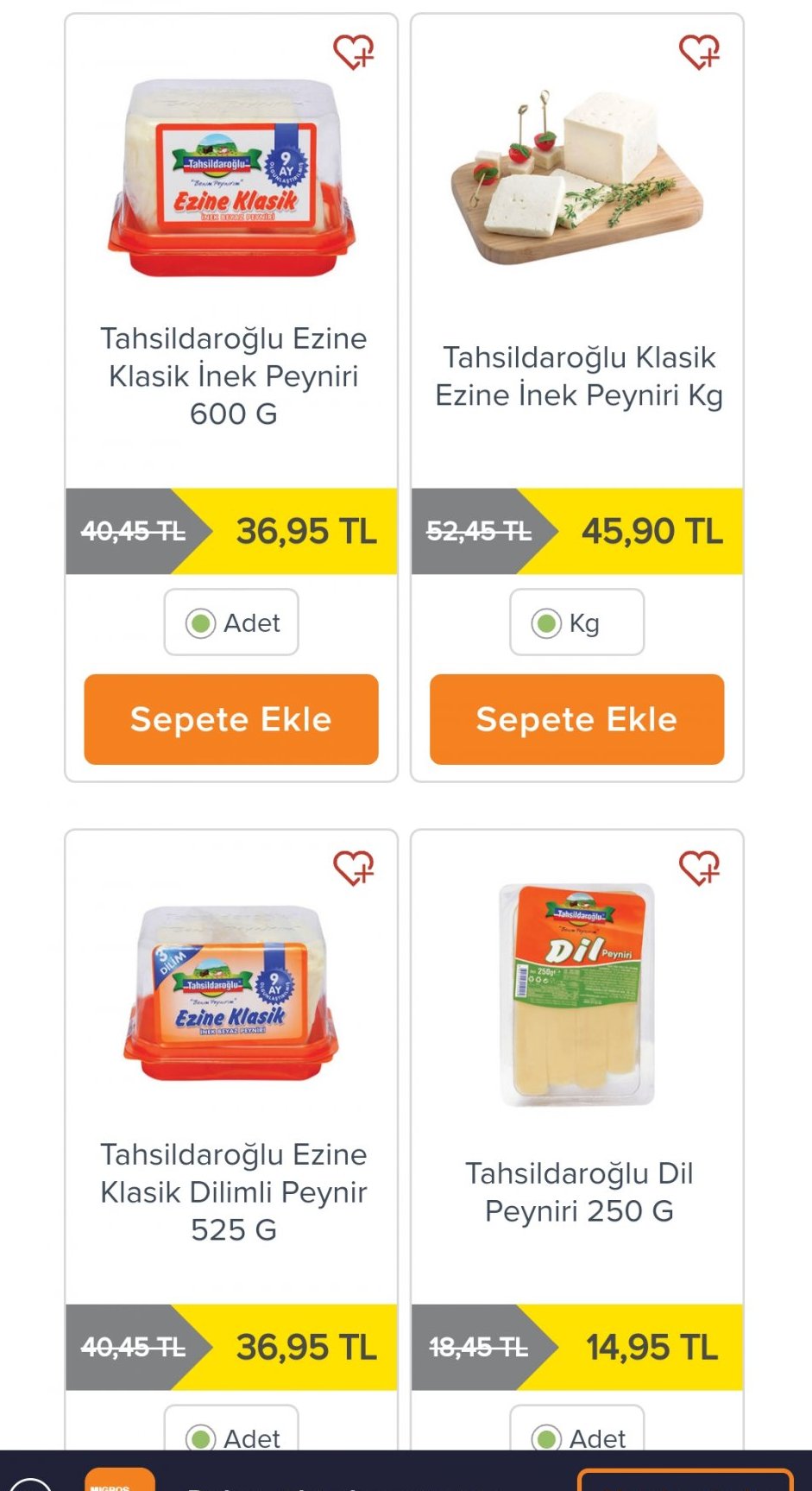Tap the 45,90 TL discounted price banner
Image resolution: width=812 pixels, height=1491 pixels.
pyautogui.click(x=651, y=531)
